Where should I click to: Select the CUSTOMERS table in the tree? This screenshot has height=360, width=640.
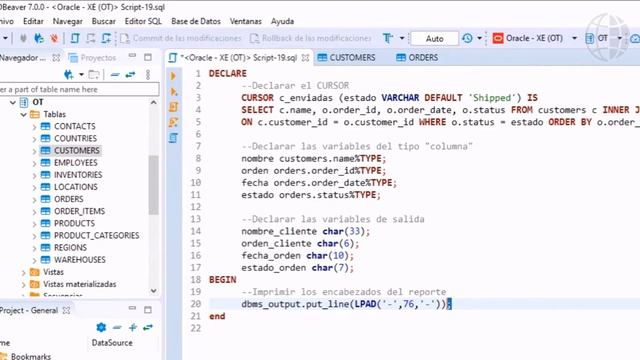[77, 151]
